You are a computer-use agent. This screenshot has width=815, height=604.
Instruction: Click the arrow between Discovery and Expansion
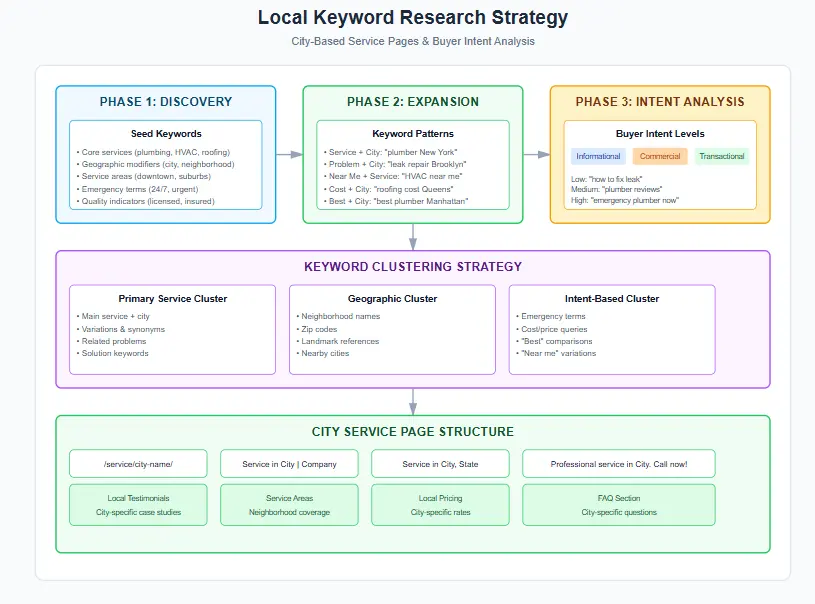coord(289,154)
